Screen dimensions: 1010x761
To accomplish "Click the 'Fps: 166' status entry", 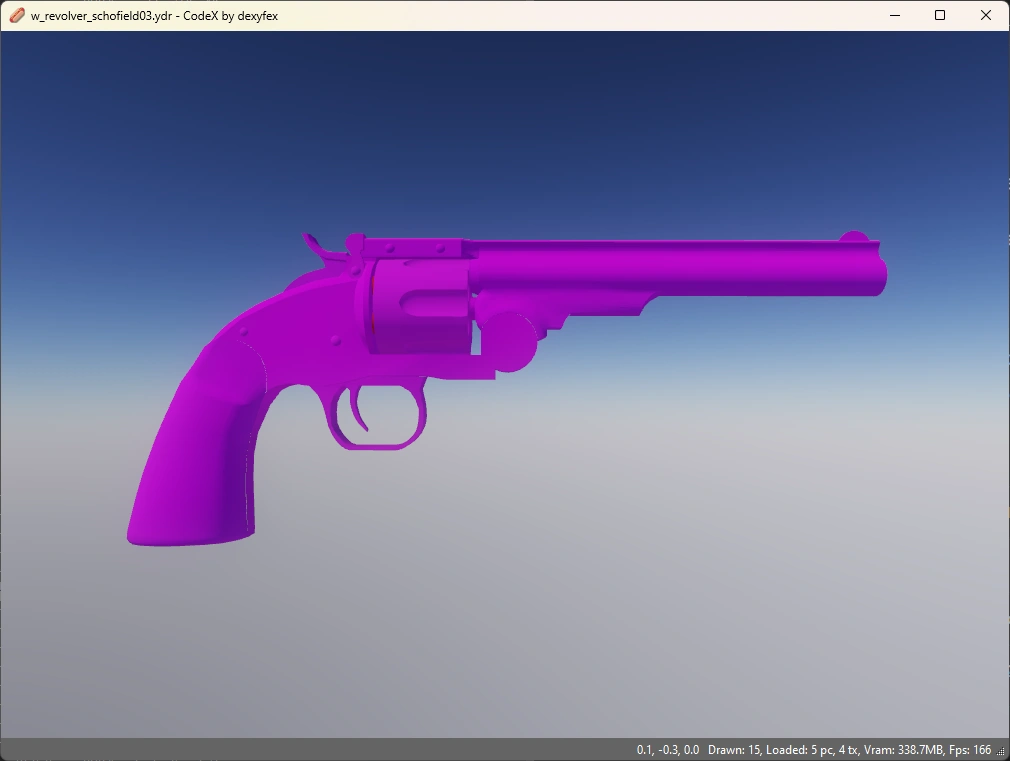I will pos(970,750).
